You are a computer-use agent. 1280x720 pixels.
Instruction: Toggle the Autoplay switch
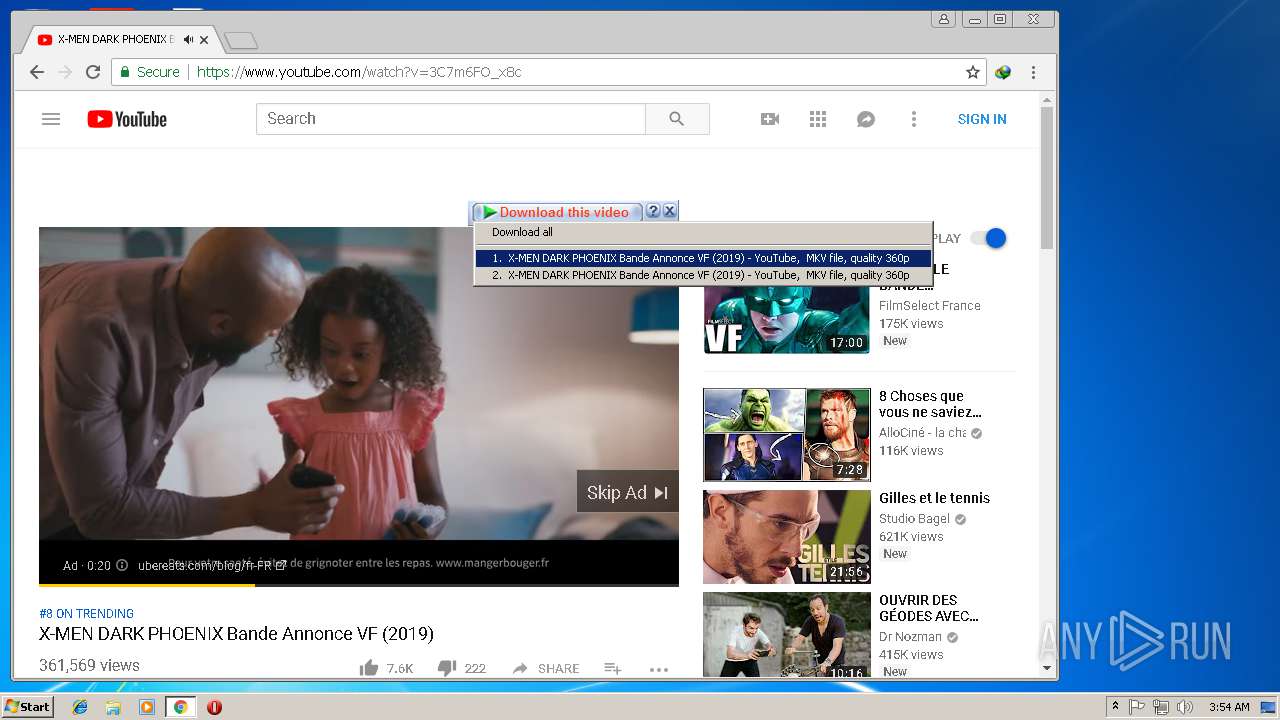pos(988,238)
